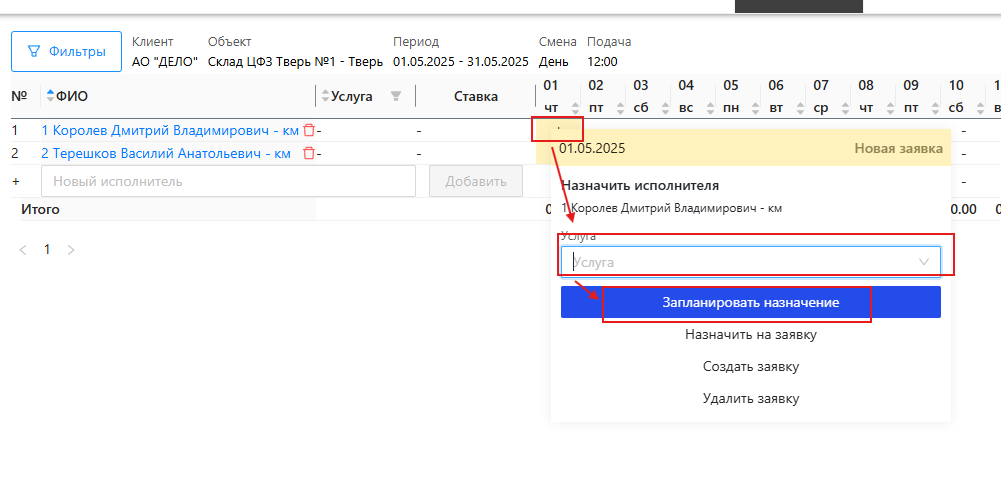
Task: Go to the previous page arrow
Action: point(24,250)
